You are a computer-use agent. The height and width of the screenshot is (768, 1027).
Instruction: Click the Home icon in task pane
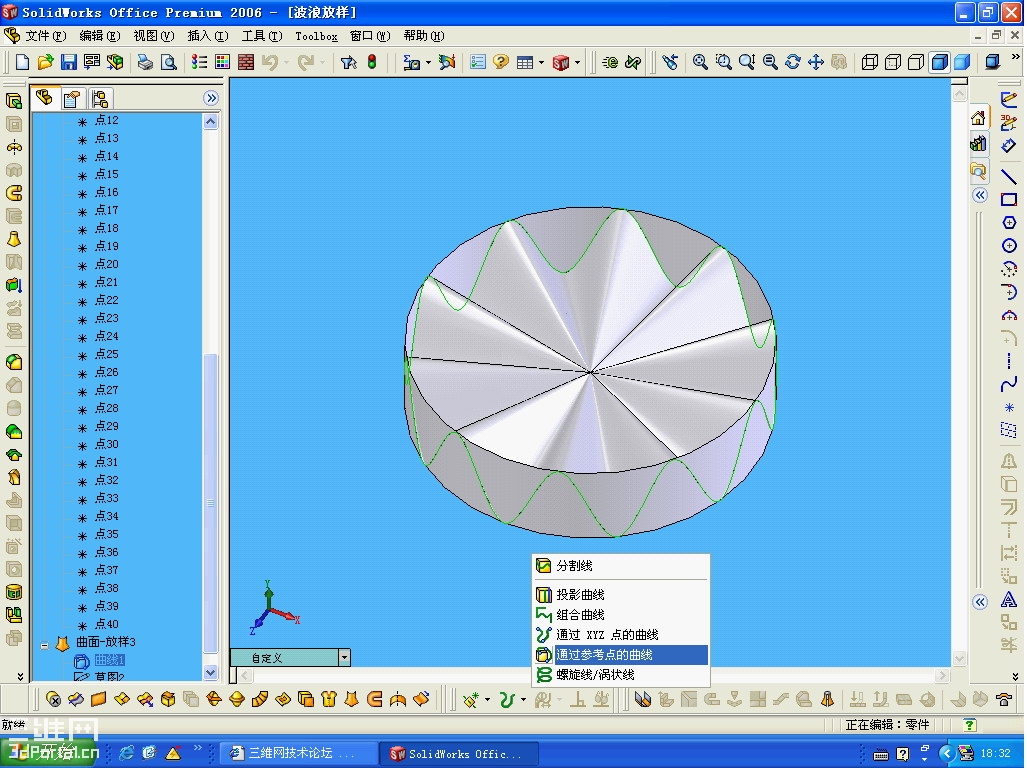(x=978, y=118)
